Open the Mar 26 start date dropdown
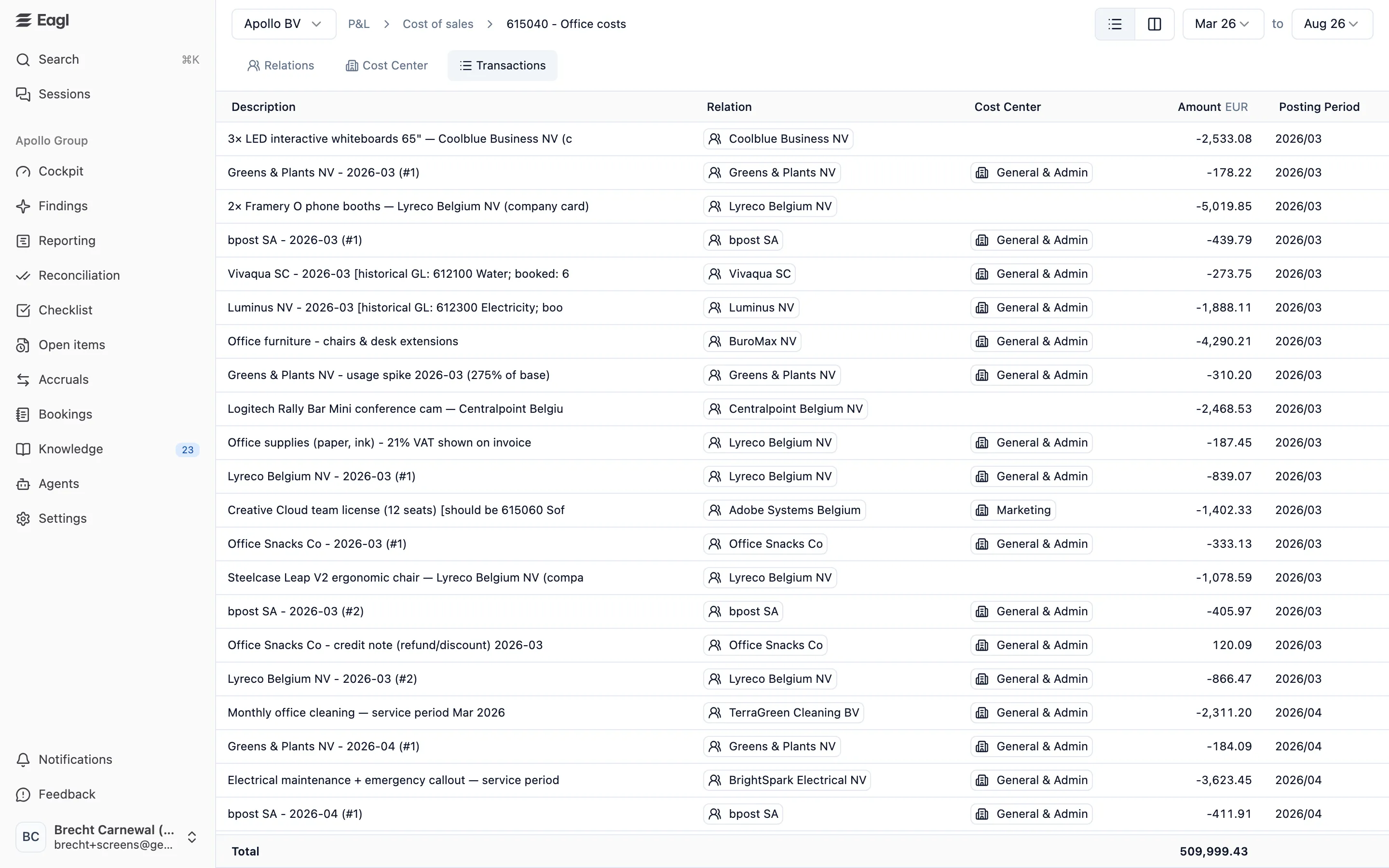The image size is (1389, 868). (x=1223, y=24)
